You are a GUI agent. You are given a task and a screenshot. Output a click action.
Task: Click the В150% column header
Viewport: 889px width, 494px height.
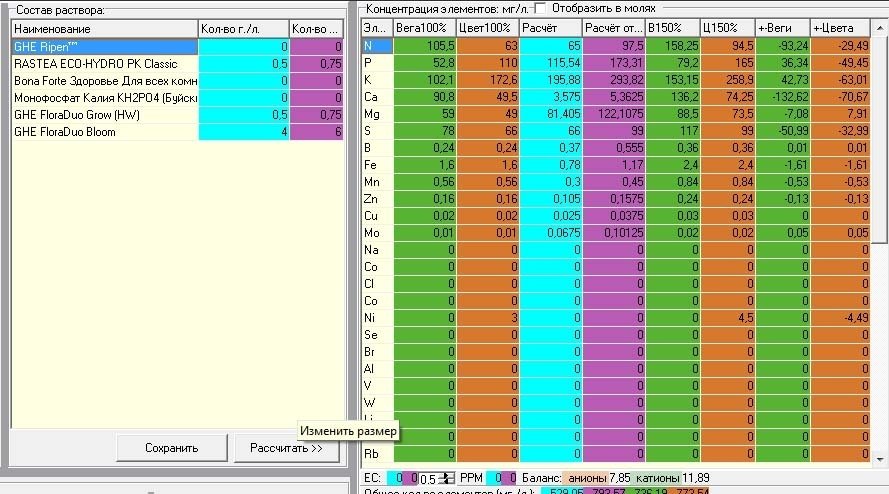[672, 28]
